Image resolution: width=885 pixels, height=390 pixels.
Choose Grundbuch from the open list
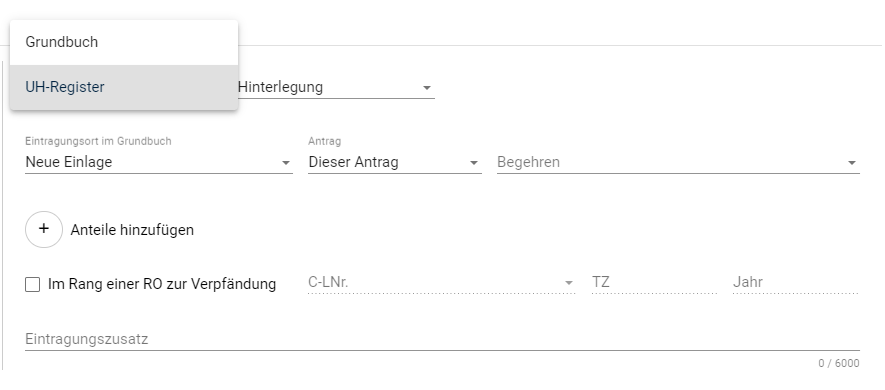coord(124,42)
